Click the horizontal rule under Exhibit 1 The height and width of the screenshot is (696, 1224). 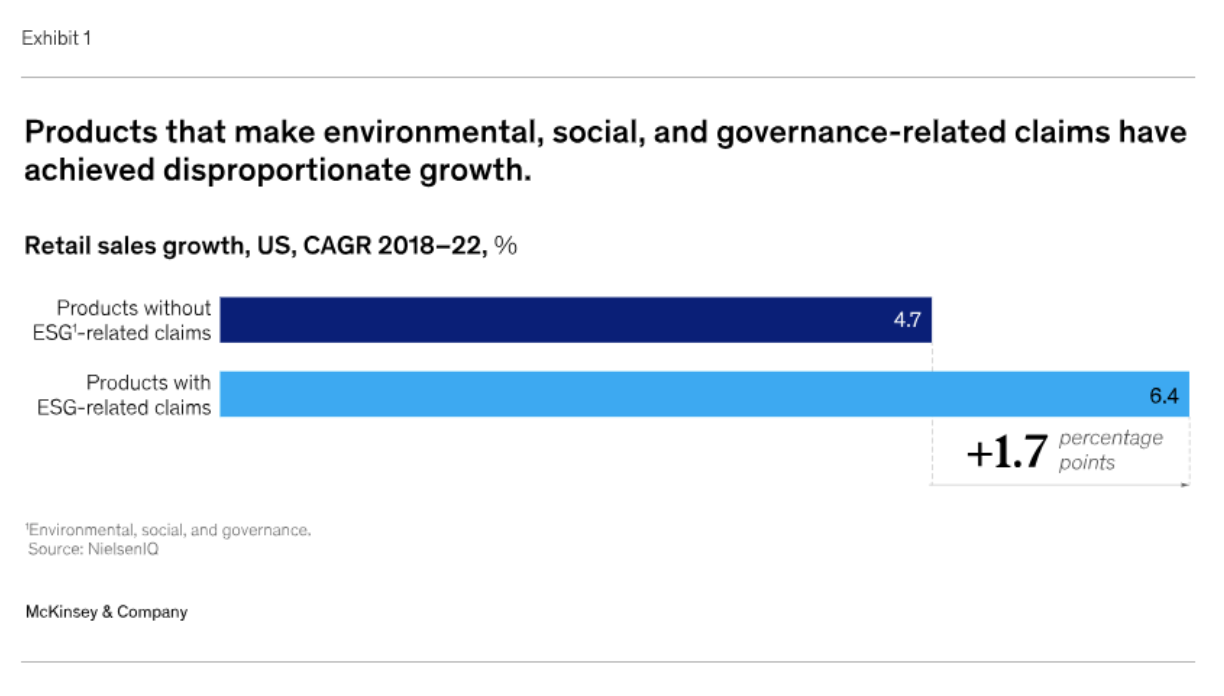(608, 77)
